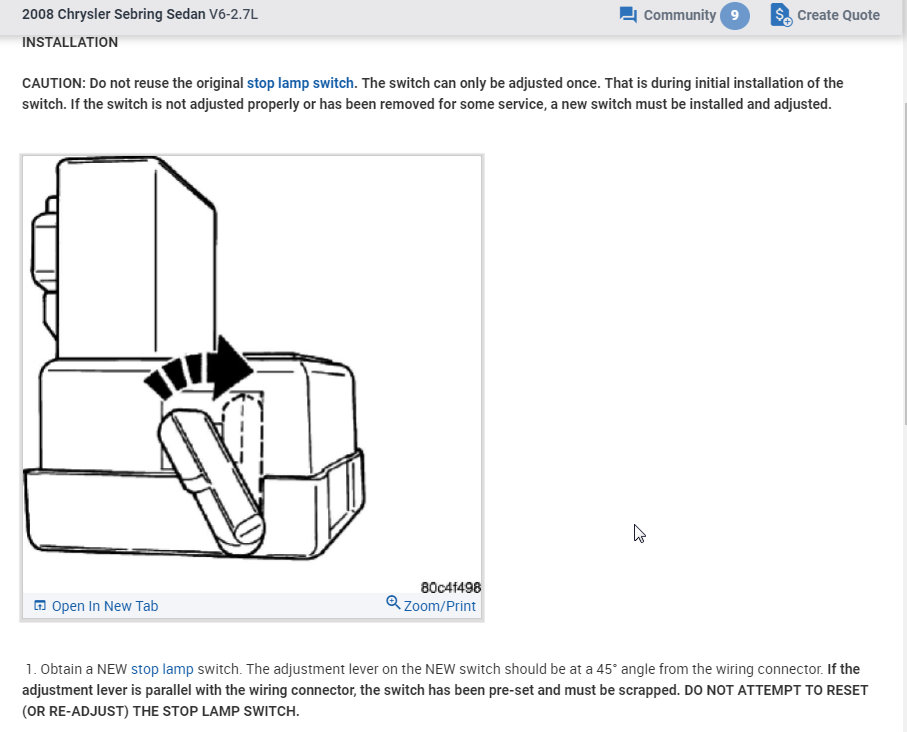Follow the 'stop lamp switch' link in the caution
The height and width of the screenshot is (732, 907).
coord(300,83)
